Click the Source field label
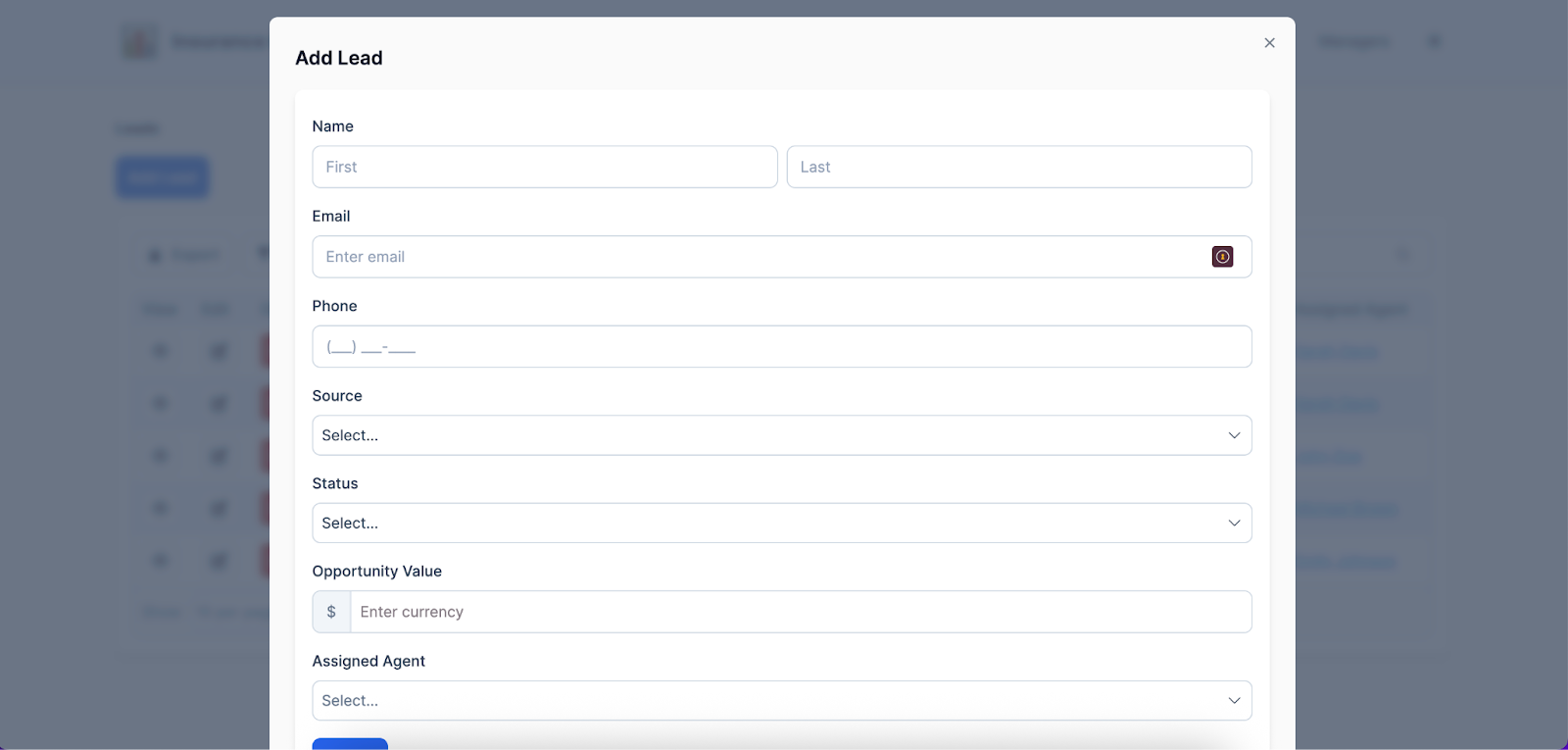The width and height of the screenshot is (1568, 750). click(x=337, y=396)
